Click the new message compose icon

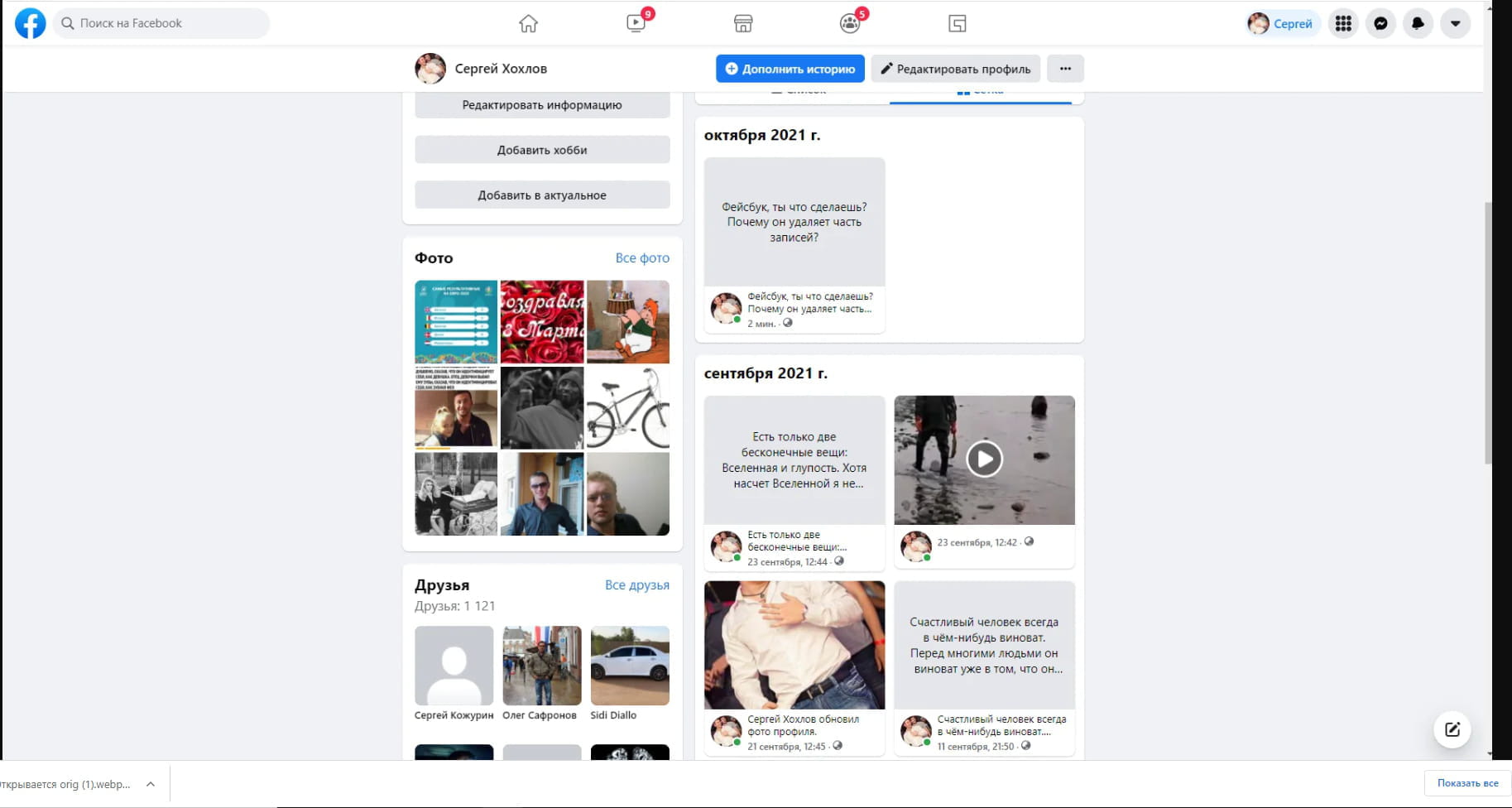(1452, 729)
